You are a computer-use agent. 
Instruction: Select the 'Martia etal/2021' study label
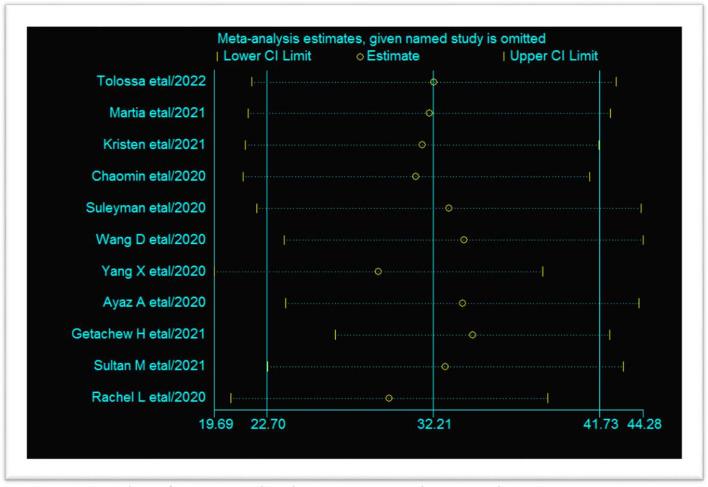[x=157, y=113]
